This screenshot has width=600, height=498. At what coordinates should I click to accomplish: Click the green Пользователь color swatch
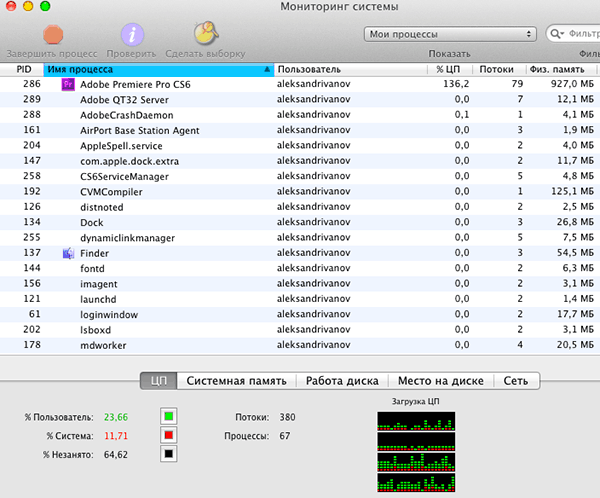coord(168,416)
